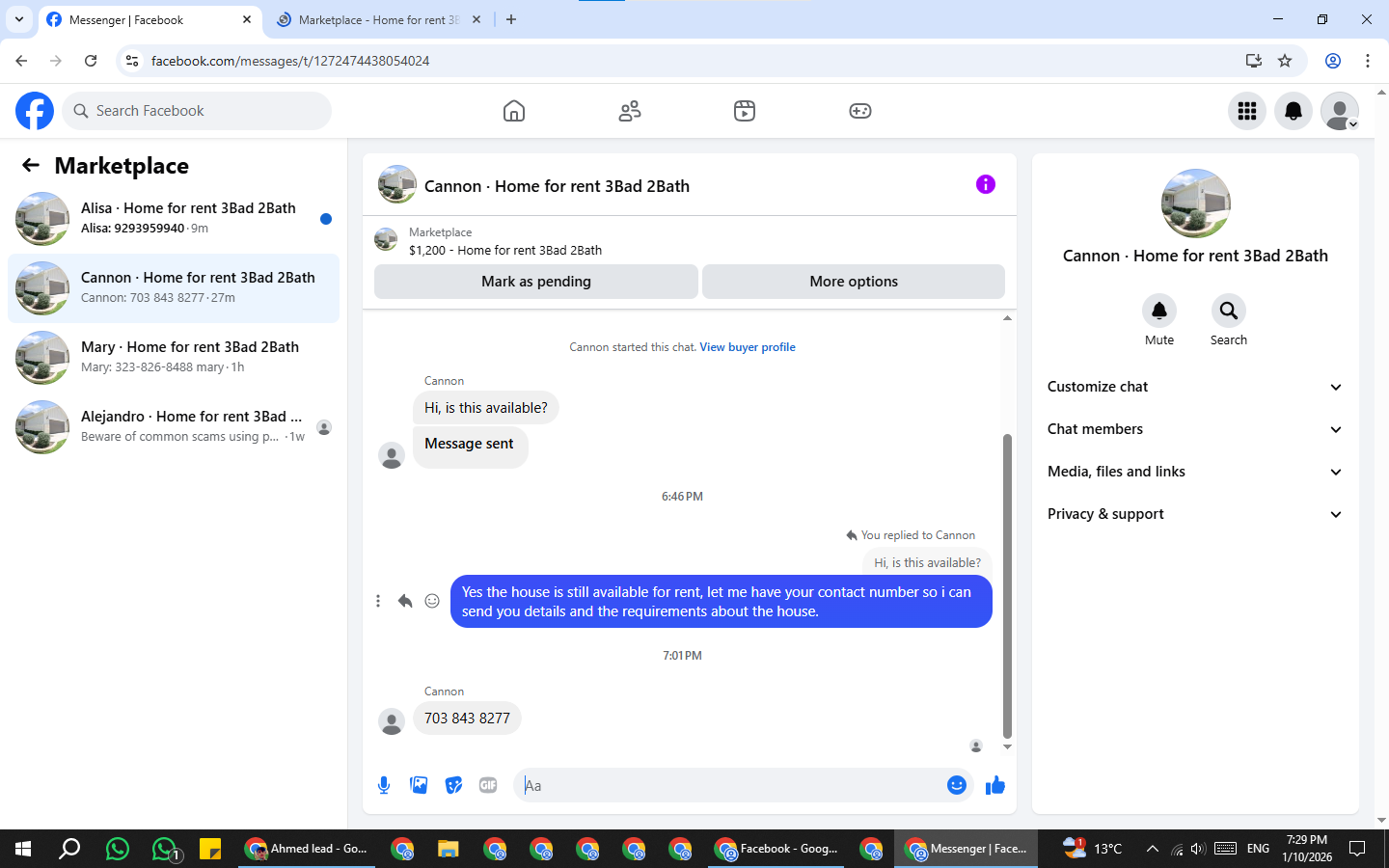Viewport: 1389px width, 868px height.
Task: Show hidden system tray icons
Action: click(1152, 849)
